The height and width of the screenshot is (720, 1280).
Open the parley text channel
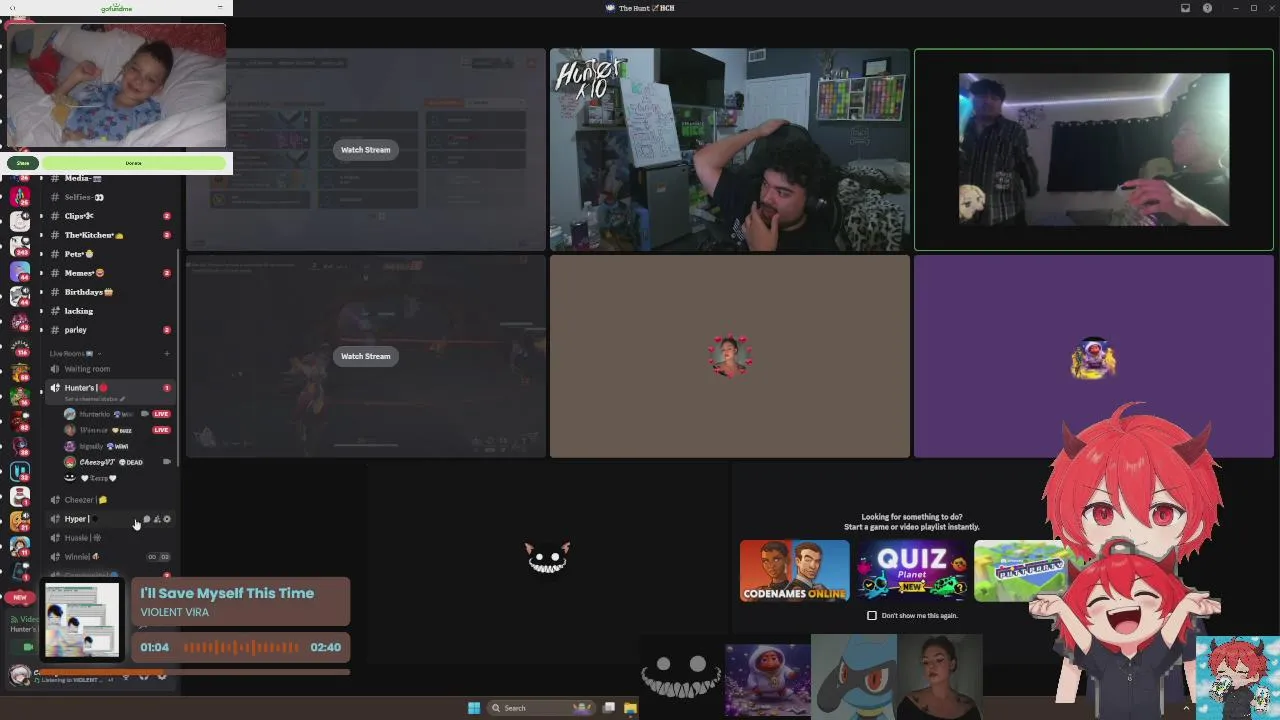click(x=108, y=330)
